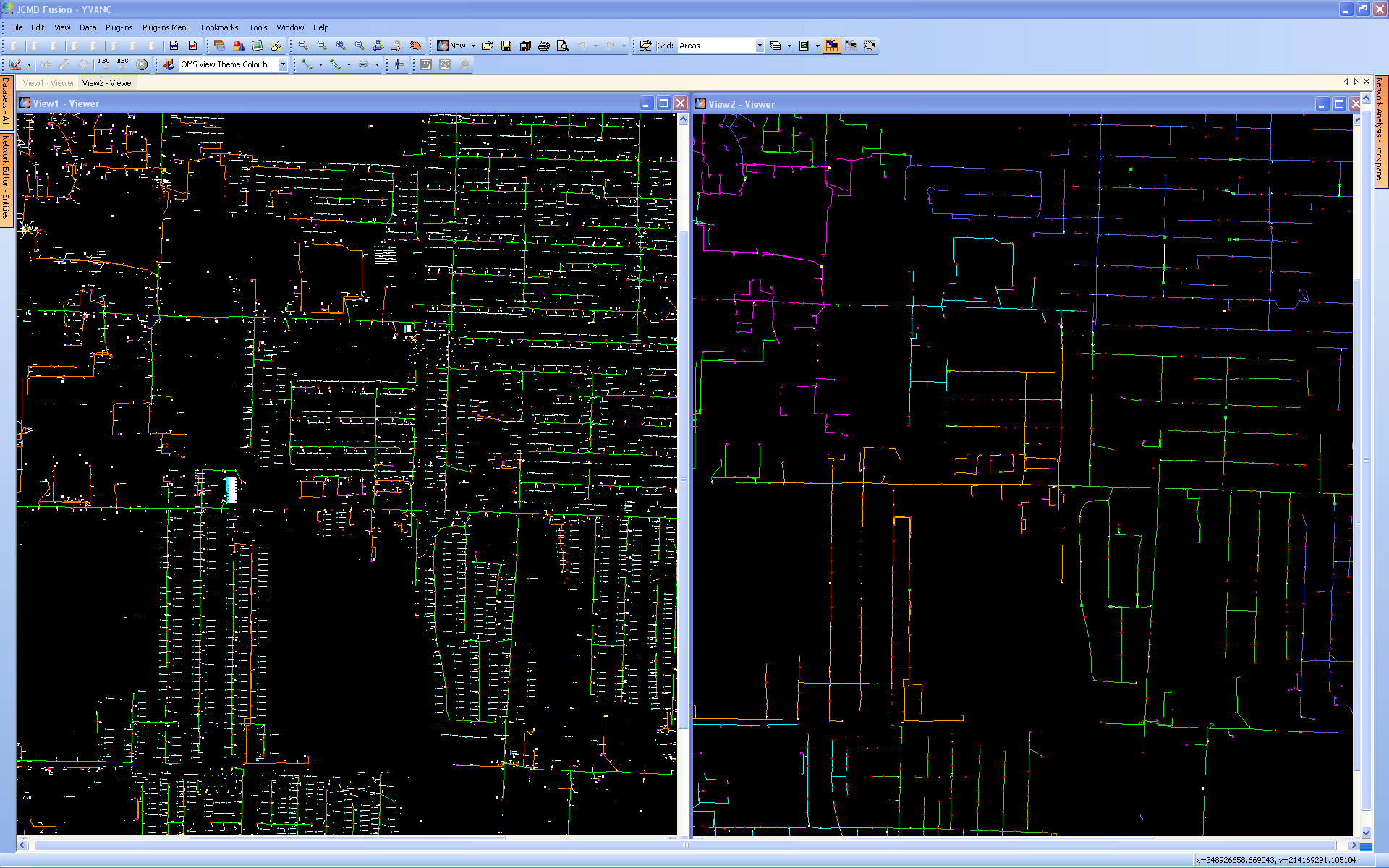Image resolution: width=1389 pixels, height=868 pixels.
Task: Open the print preview icon
Action: coord(563,46)
